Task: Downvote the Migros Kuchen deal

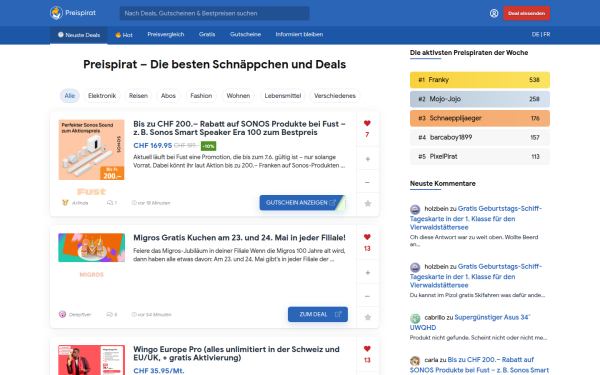Action: coord(368,296)
